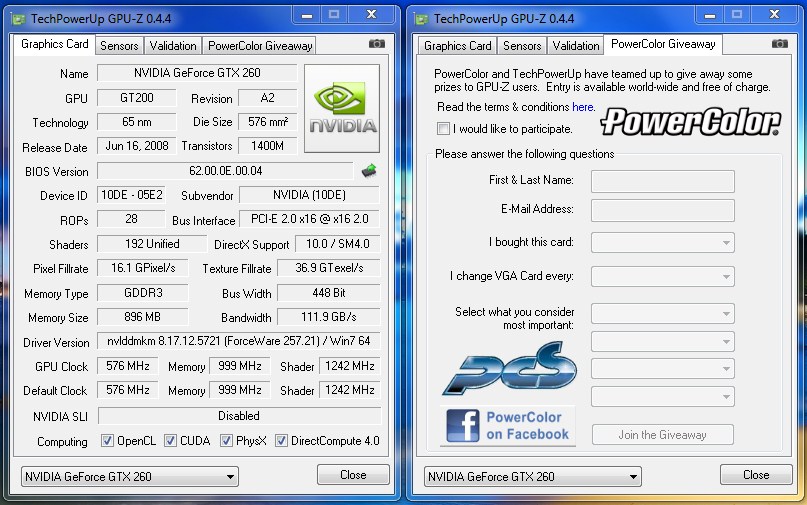Click the Memory Type value GDDR3

click(143, 293)
